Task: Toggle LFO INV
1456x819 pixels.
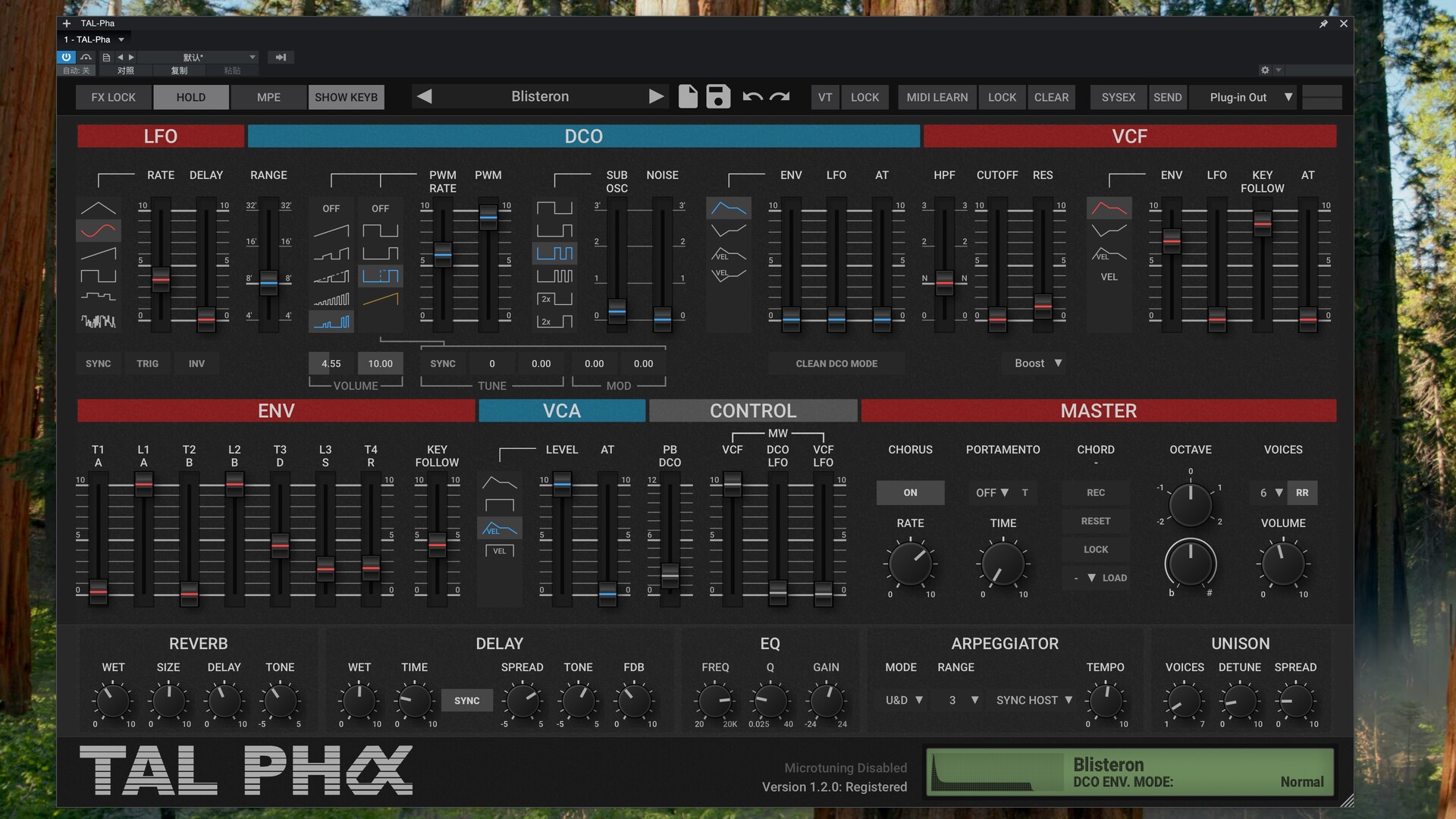Action: tap(197, 363)
